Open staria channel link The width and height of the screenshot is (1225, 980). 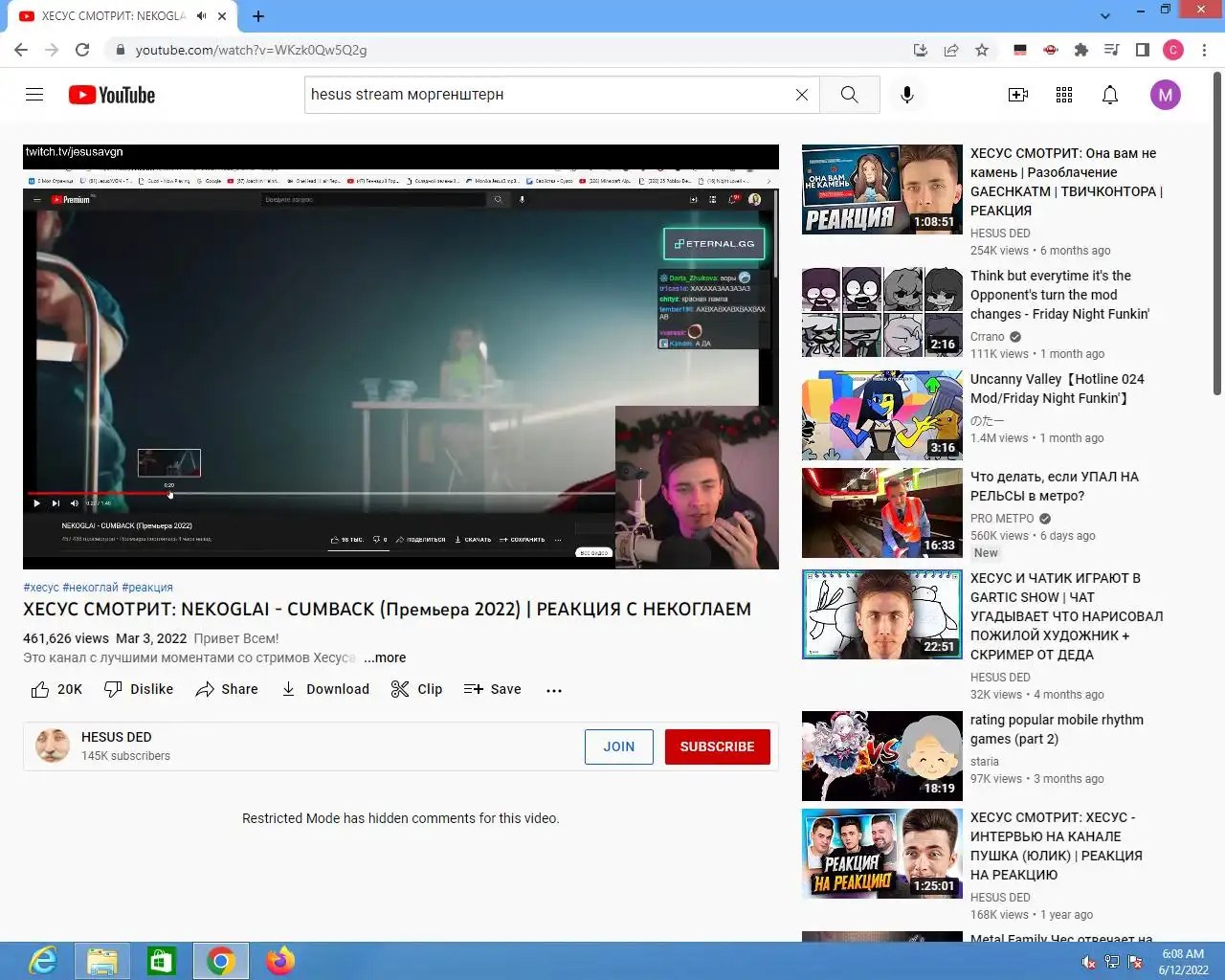click(985, 762)
